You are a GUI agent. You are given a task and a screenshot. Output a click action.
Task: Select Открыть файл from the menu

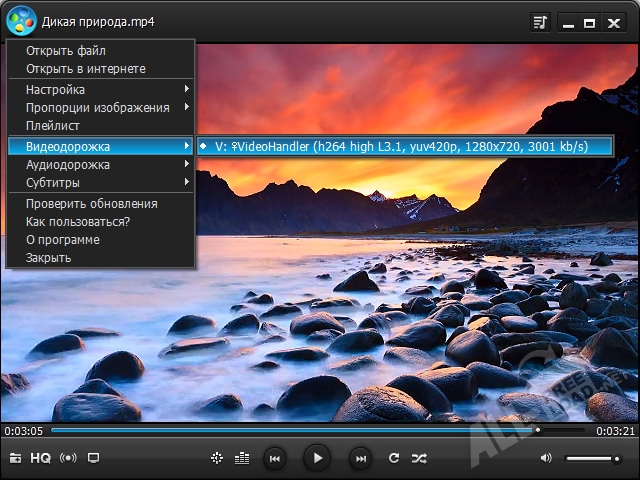pyautogui.click(x=66, y=51)
